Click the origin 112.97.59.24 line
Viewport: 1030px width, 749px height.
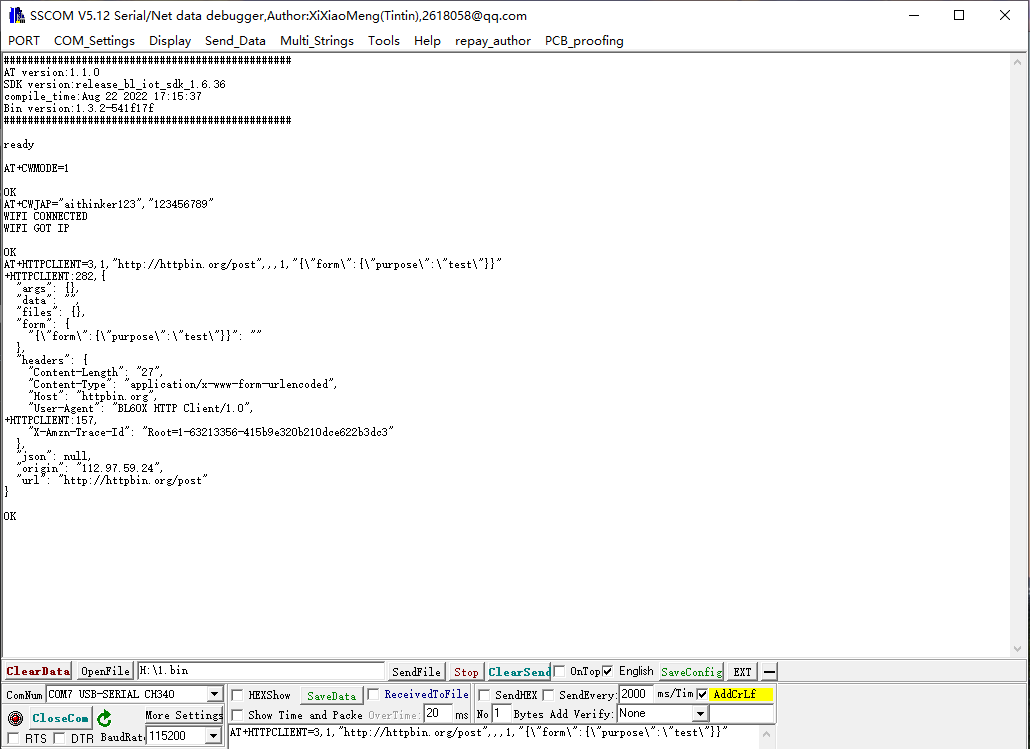(90, 468)
